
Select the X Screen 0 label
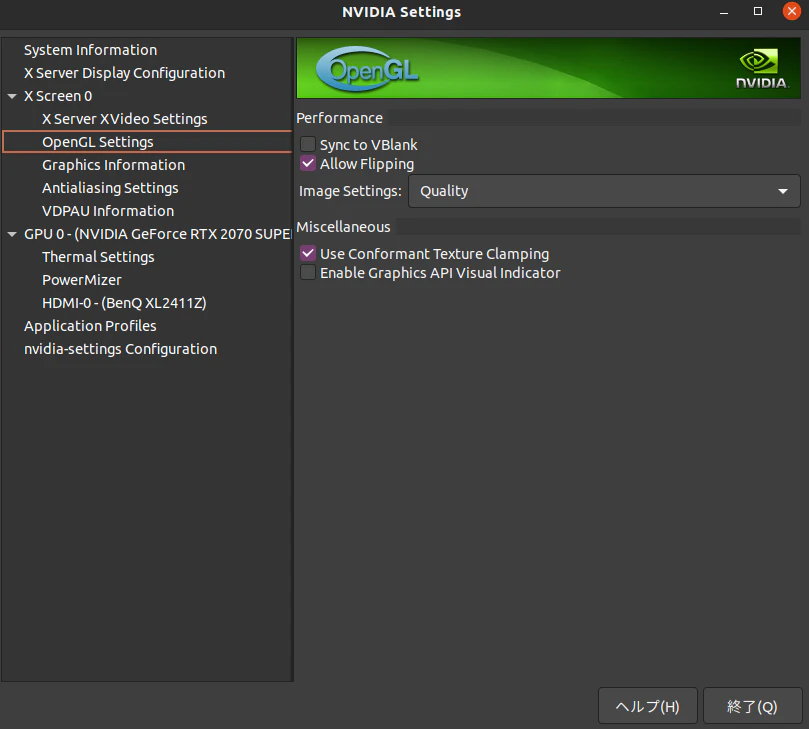(x=58, y=96)
